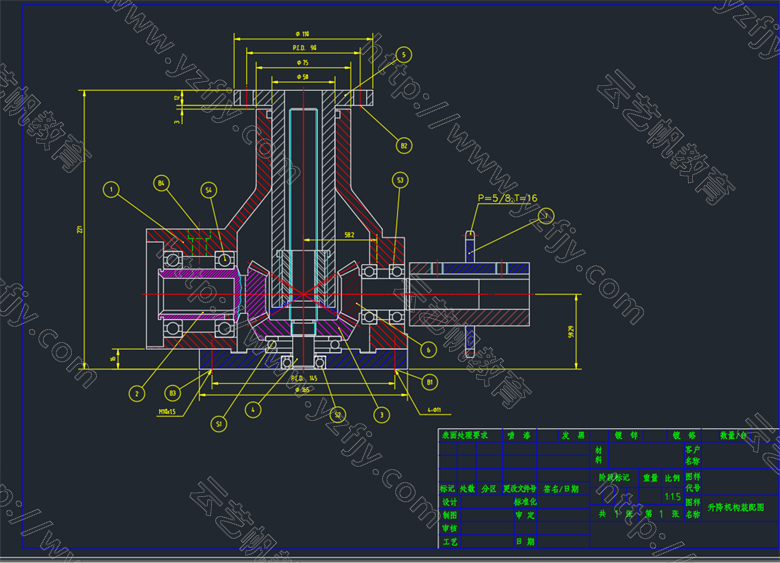This screenshot has width=780, height=563.
Task: Select the 59.29 vertical dimension text
Action: (x=571, y=332)
